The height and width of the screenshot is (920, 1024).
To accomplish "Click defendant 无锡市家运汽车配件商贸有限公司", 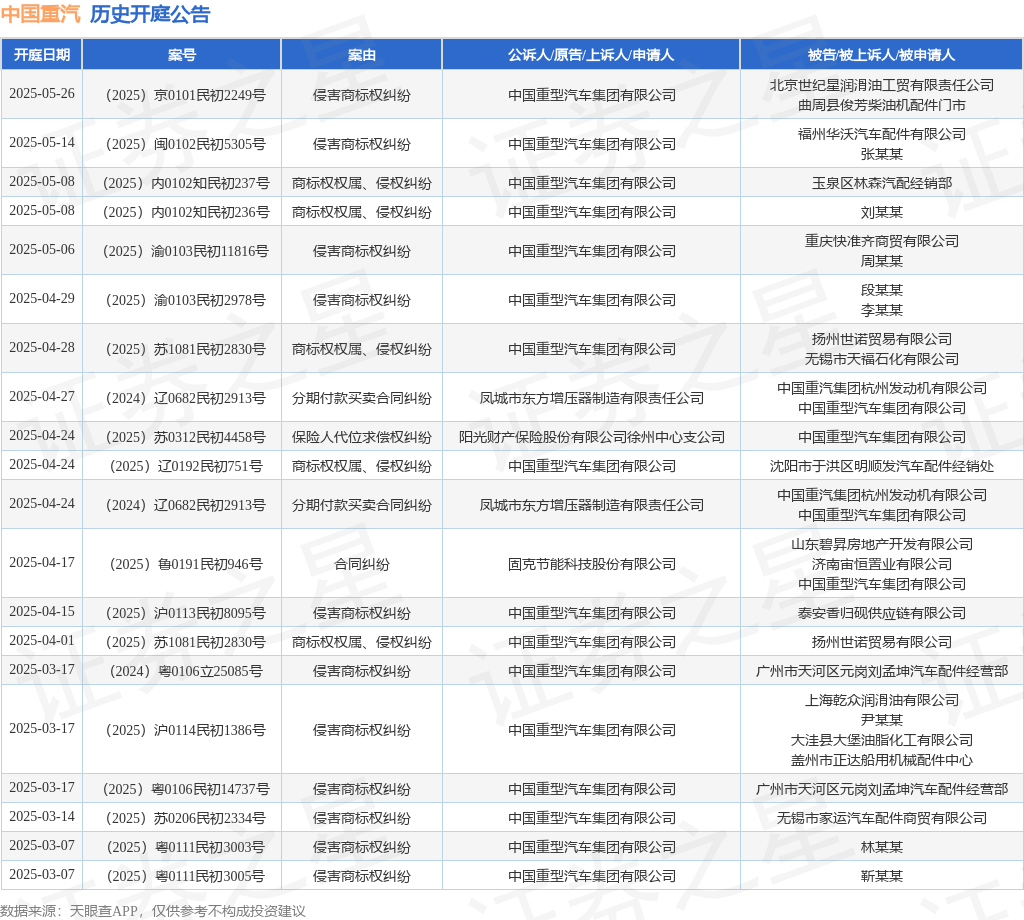I will pos(882,818).
